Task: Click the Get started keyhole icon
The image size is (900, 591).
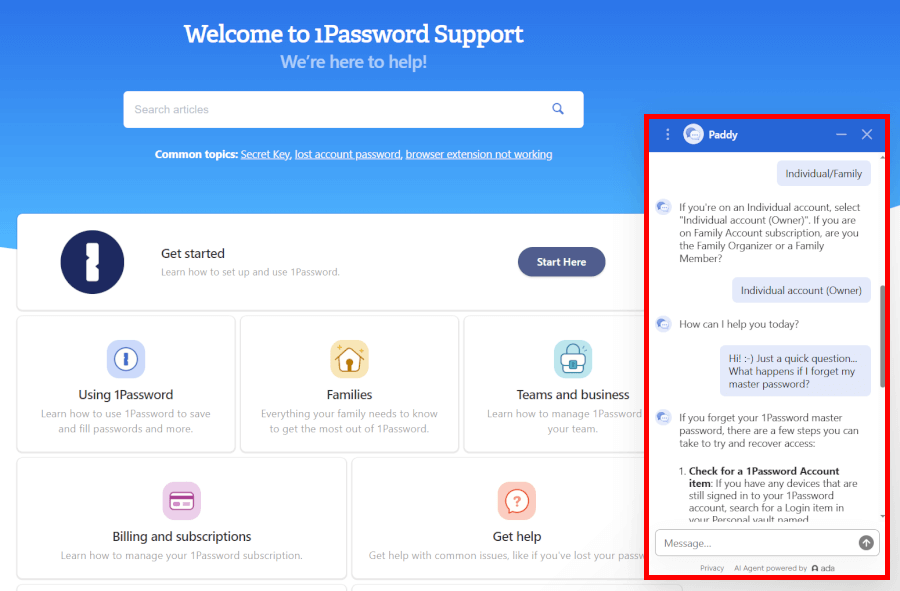Action: point(92,262)
